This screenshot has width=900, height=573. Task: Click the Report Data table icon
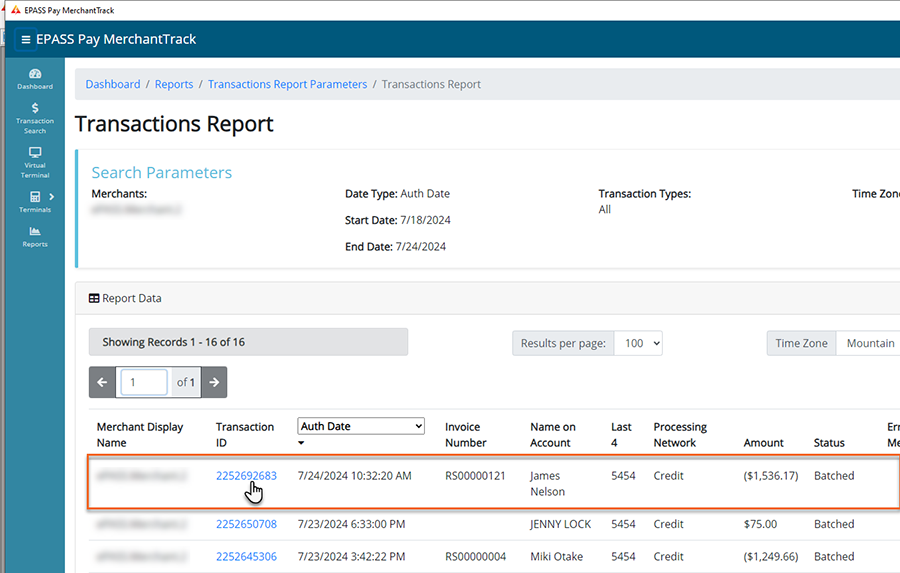click(x=94, y=299)
